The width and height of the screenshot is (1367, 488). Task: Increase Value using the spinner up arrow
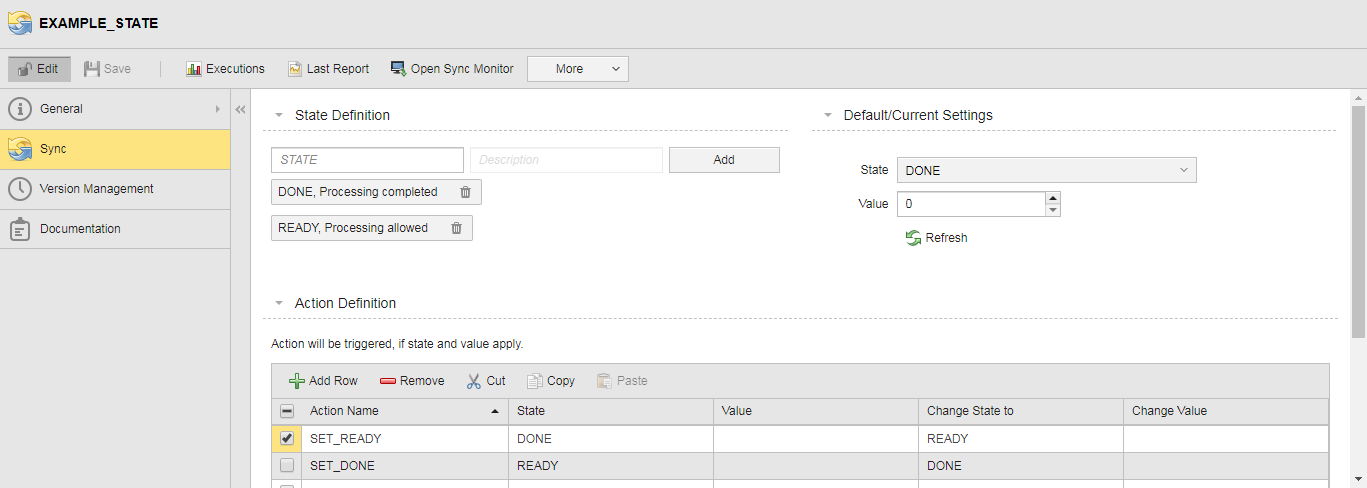[1052, 198]
